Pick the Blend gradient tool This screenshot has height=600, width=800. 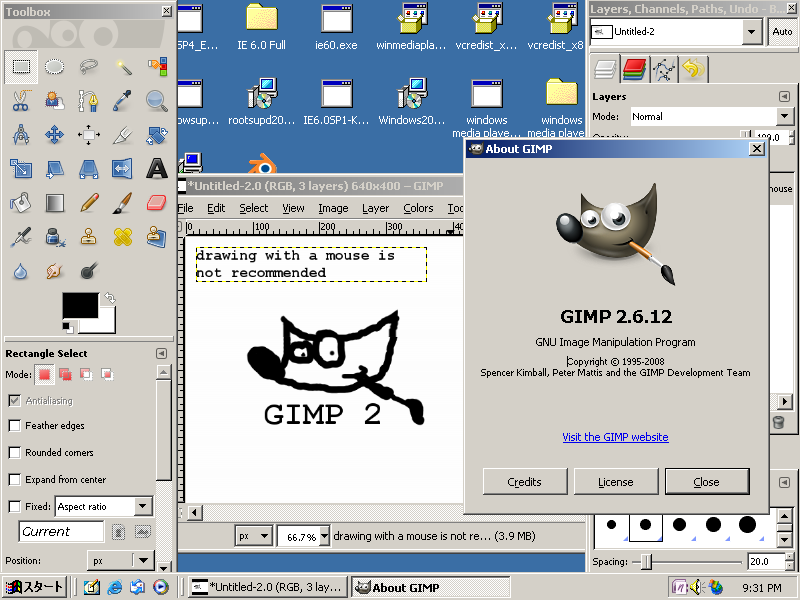pyautogui.click(x=55, y=203)
